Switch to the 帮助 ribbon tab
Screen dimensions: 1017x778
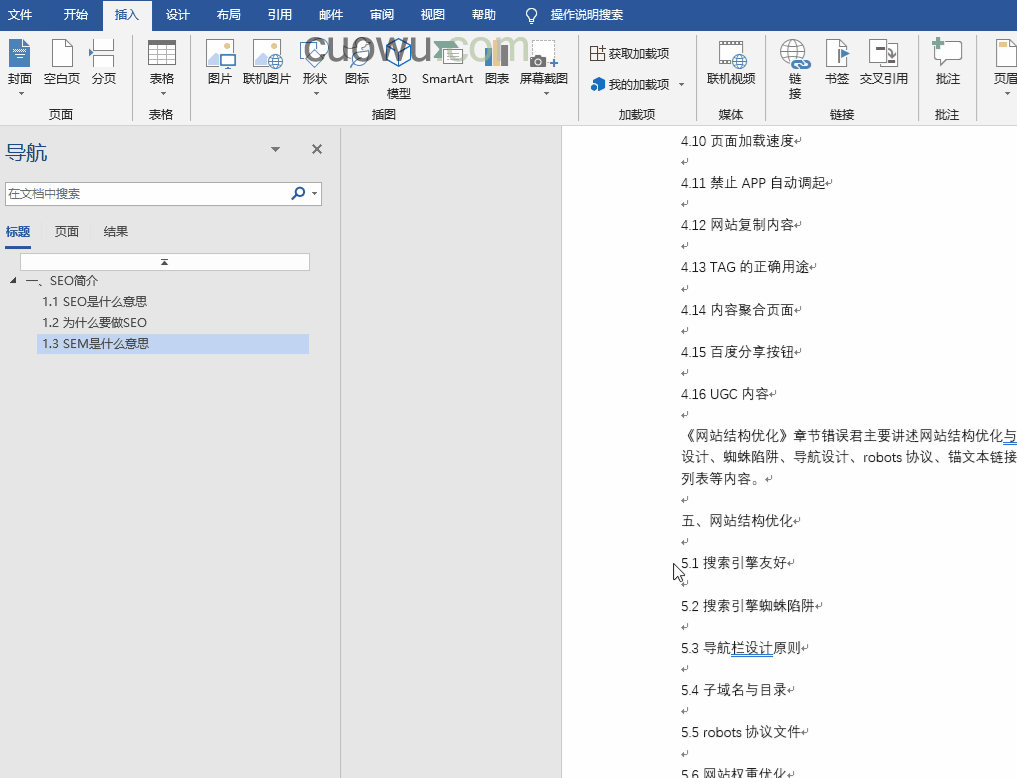[483, 15]
